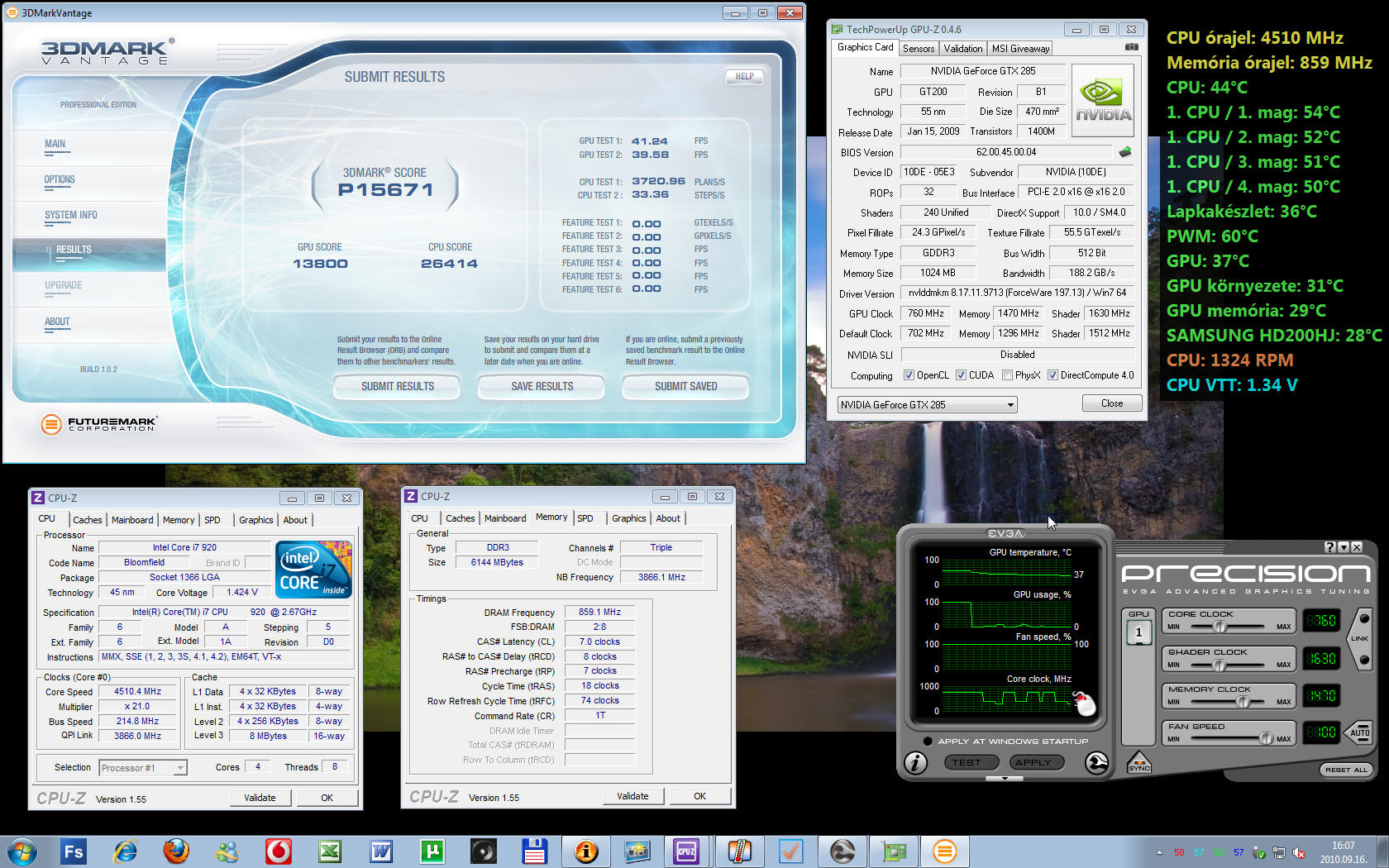Click the HELP button in 3DMark Vantage
The image size is (1389, 868).
tap(744, 77)
